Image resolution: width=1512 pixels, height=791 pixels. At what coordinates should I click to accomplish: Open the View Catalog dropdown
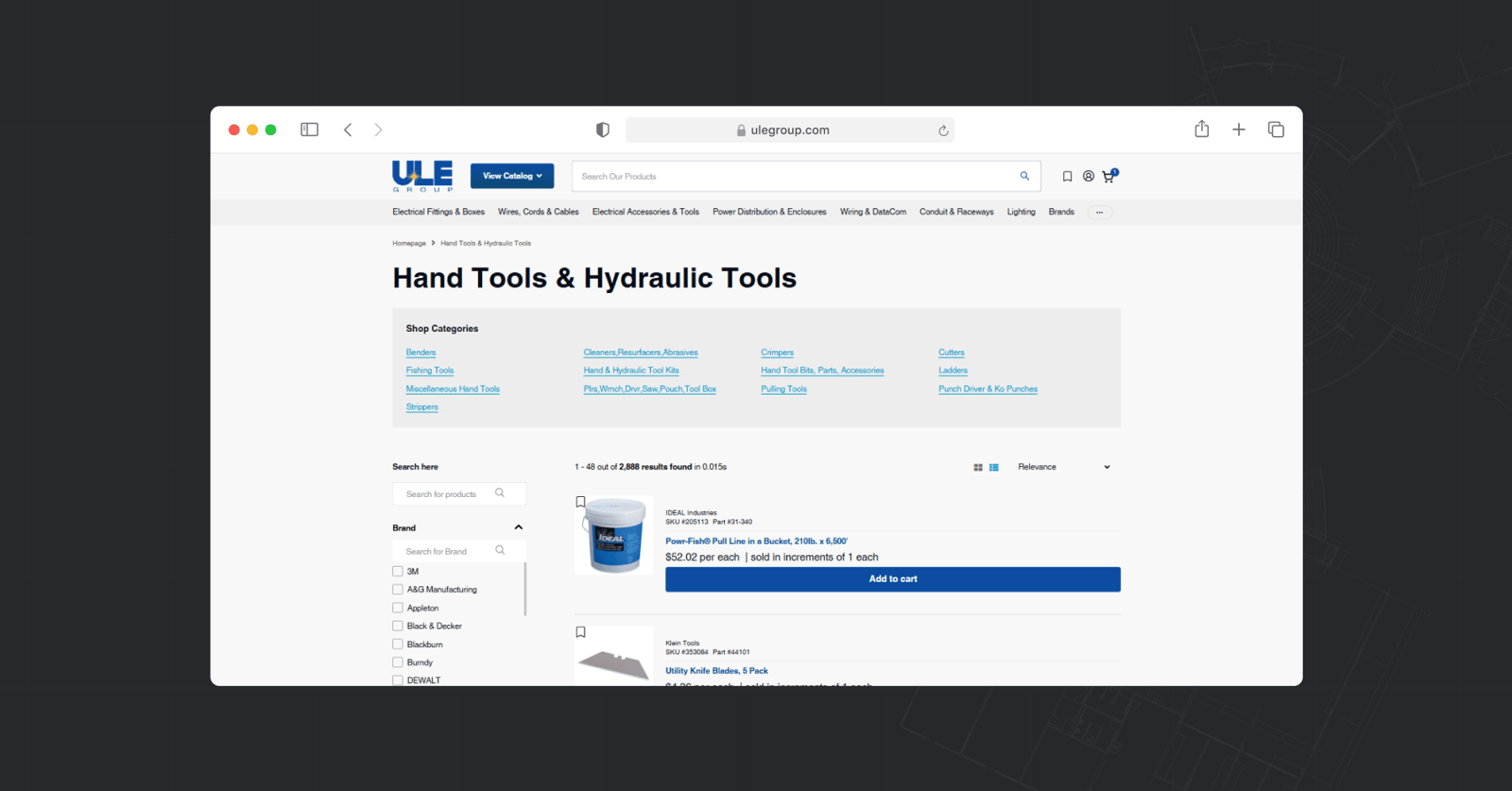coord(512,176)
